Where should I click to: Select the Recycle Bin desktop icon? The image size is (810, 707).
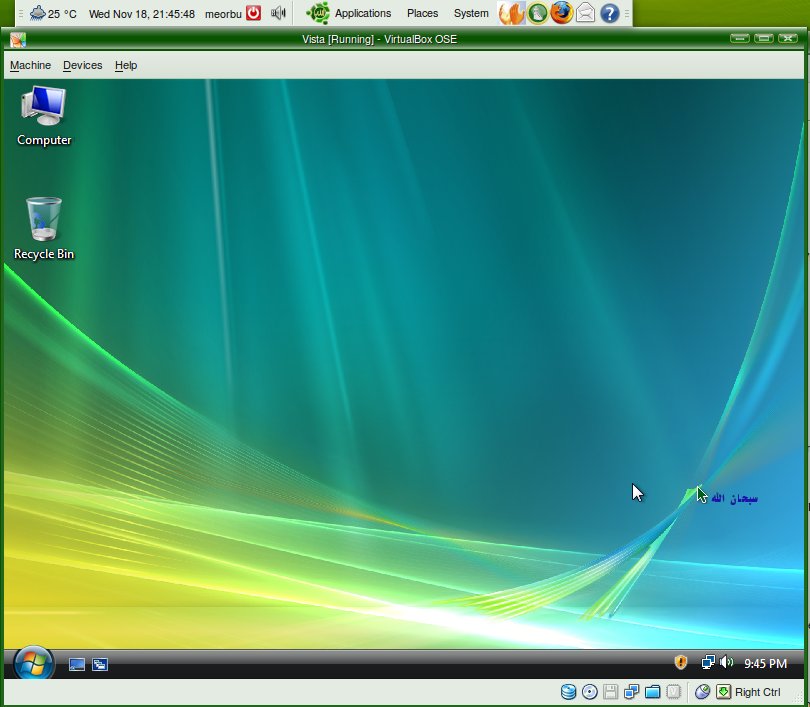[x=44, y=228]
